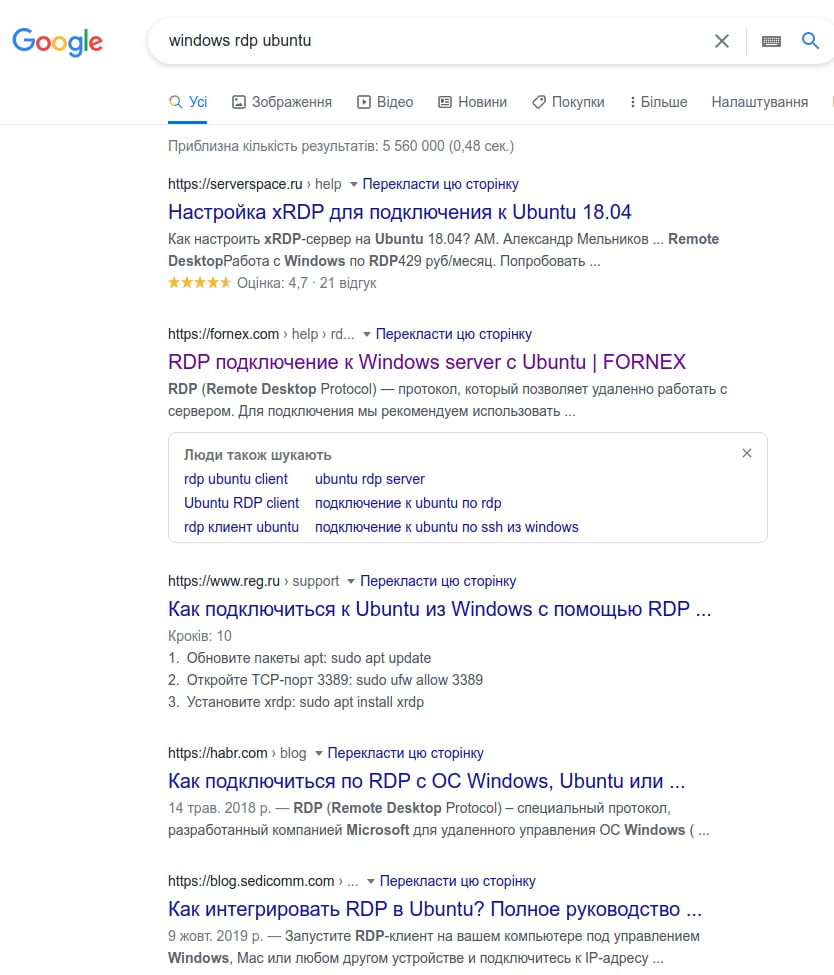
Task: Click the date '14 трав. 2018 р.' snippet
Action: pyautogui.click(x=220, y=808)
